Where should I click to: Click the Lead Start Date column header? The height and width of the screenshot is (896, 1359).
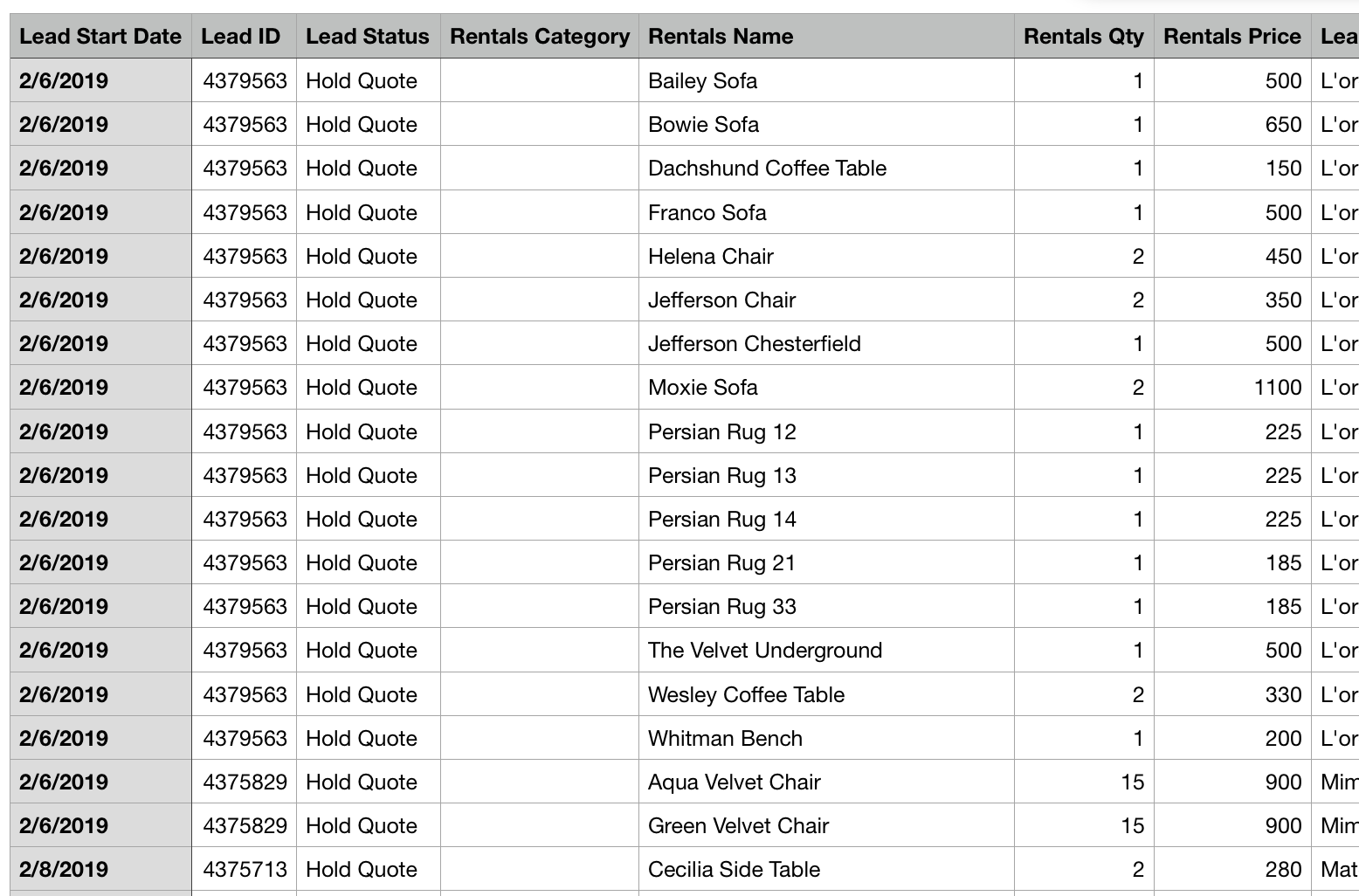100,37
